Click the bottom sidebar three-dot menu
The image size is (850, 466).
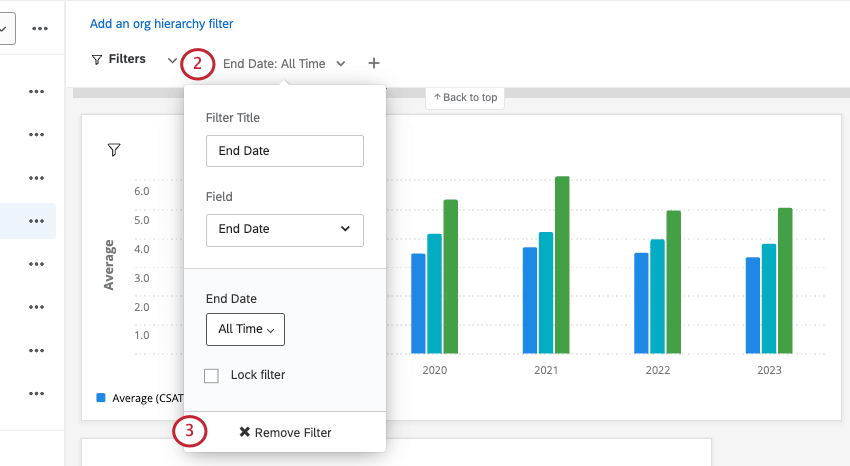pyautogui.click(x=37, y=394)
